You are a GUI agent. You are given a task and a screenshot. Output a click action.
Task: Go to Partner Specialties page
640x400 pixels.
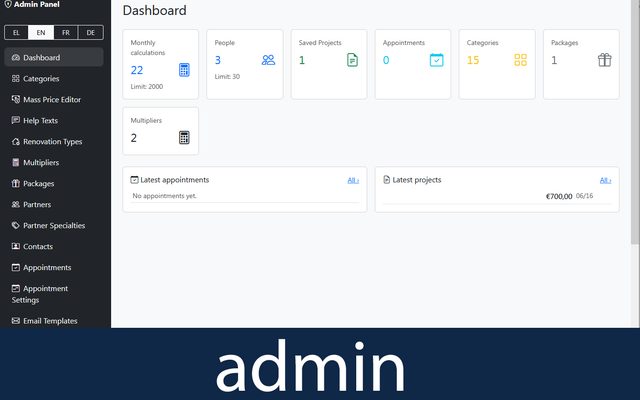tap(53, 225)
